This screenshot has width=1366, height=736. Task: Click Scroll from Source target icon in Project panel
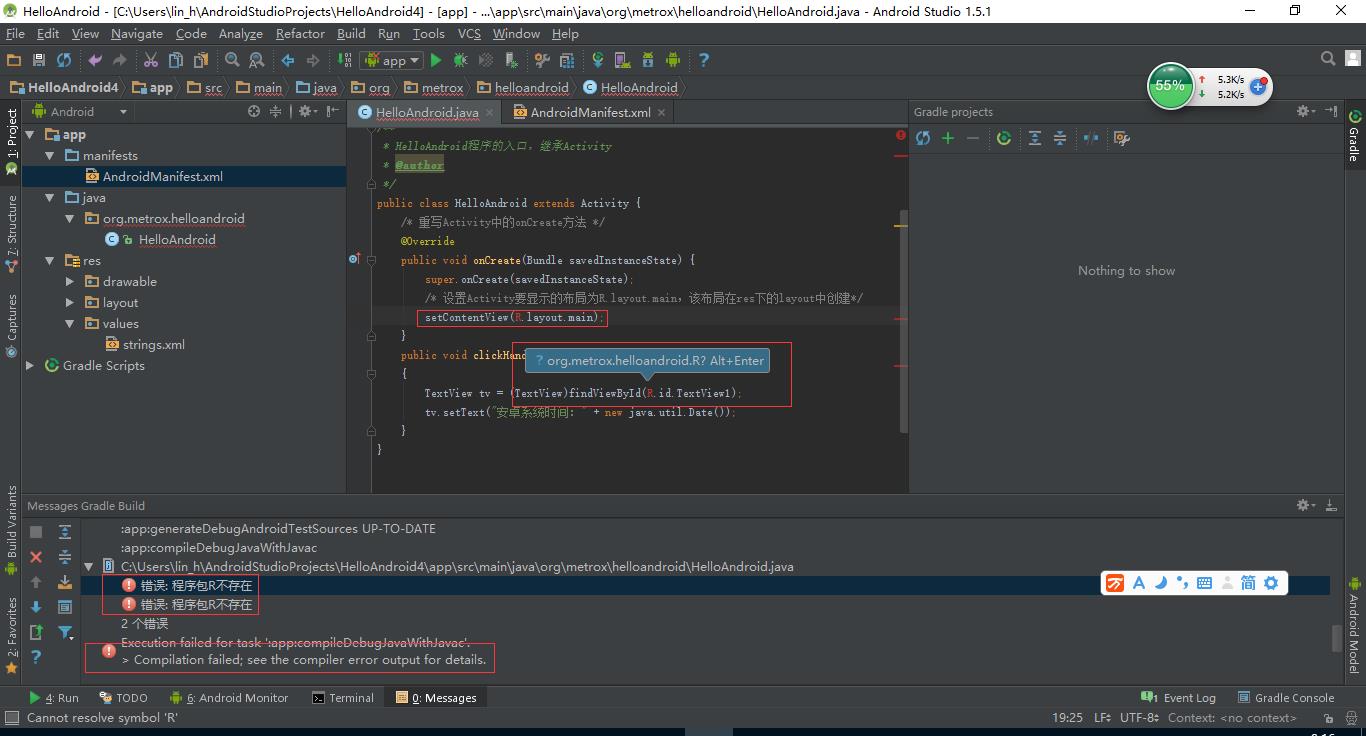click(254, 112)
